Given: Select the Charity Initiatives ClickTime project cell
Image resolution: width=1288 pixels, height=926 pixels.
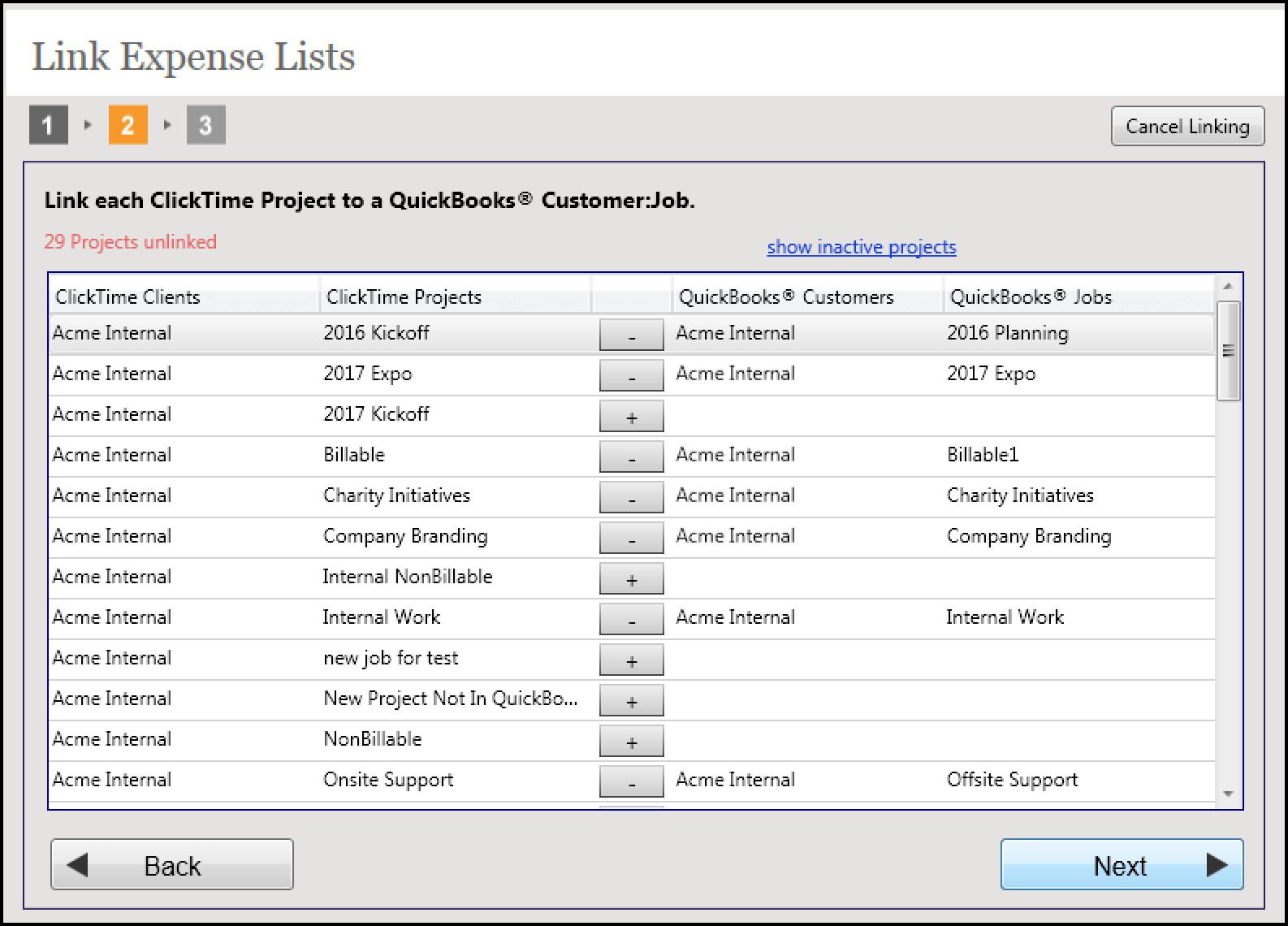Looking at the screenshot, I should (396, 495).
